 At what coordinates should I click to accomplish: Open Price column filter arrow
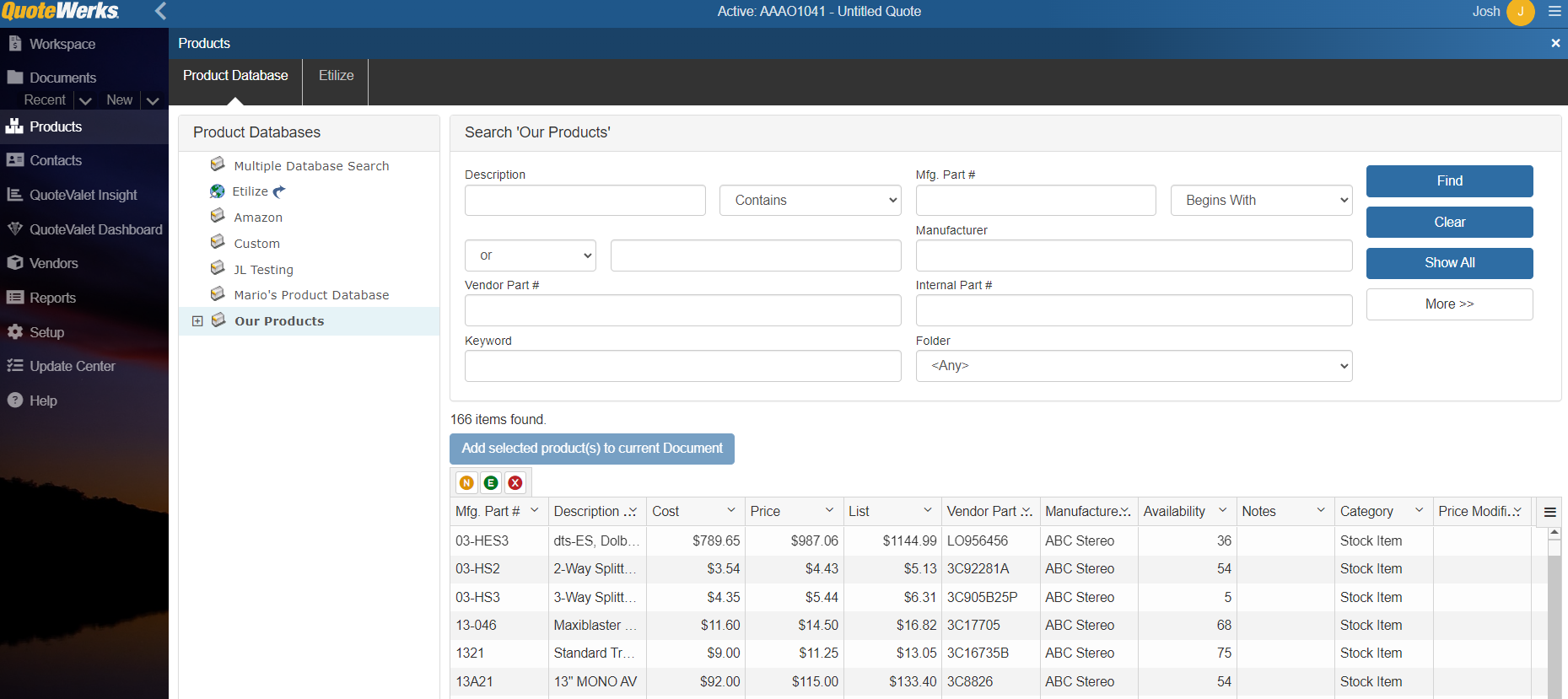830,510
